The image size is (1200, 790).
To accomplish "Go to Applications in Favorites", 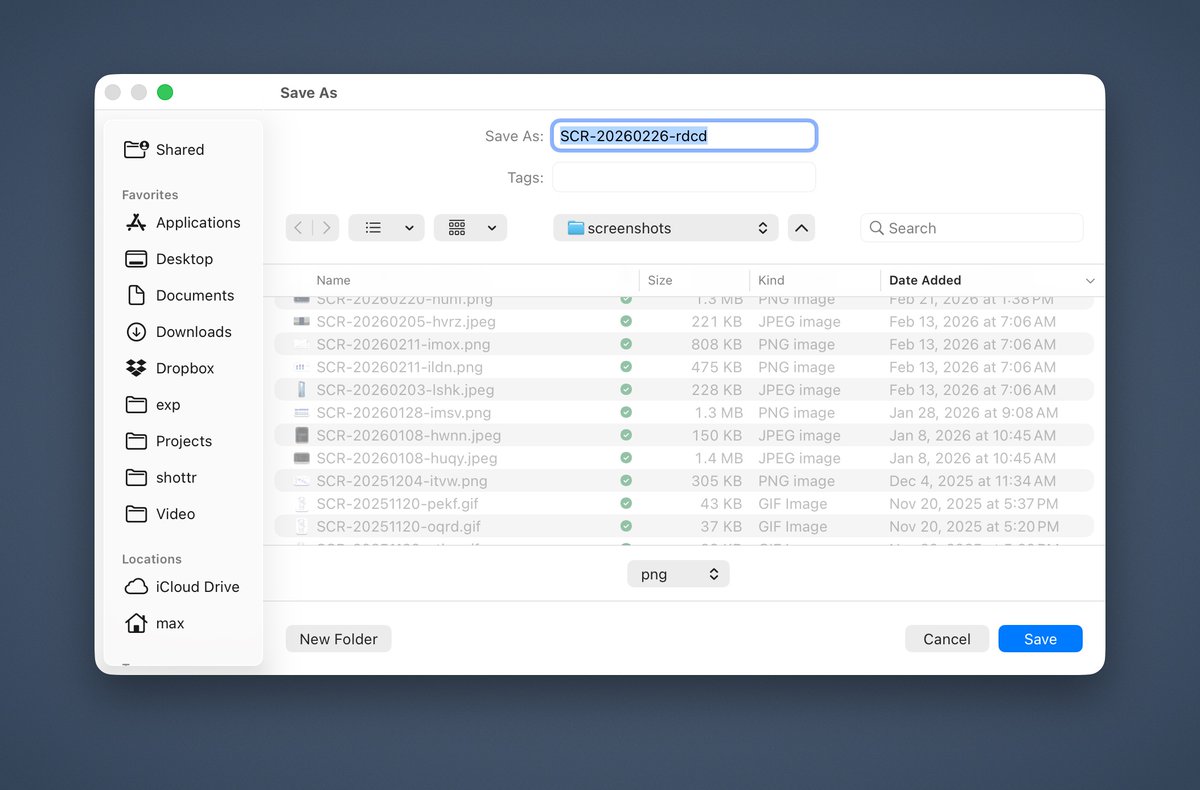I will tap(182, 223).
